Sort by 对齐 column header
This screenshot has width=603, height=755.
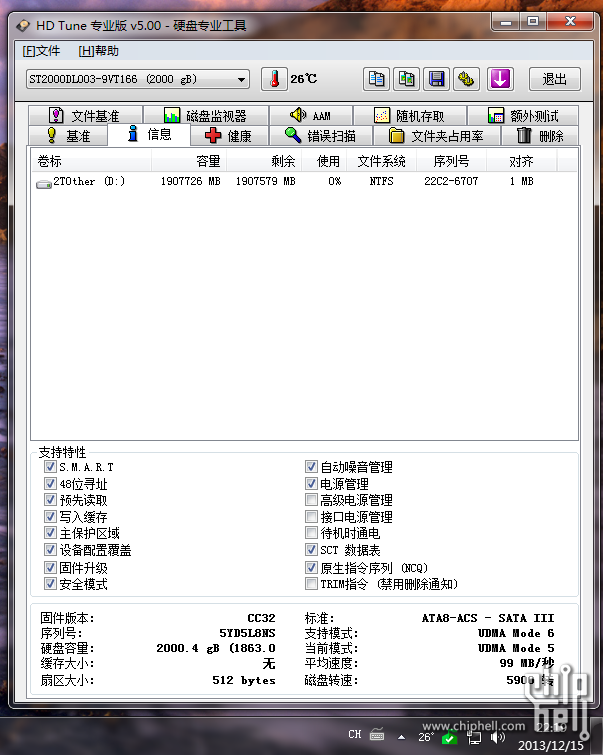coord(522,161)
